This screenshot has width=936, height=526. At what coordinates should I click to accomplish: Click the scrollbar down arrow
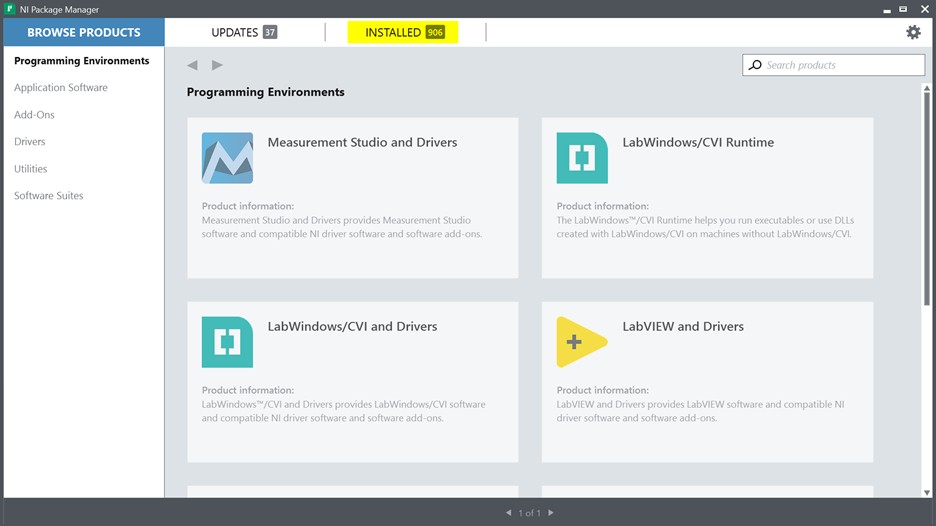point(926,493)
